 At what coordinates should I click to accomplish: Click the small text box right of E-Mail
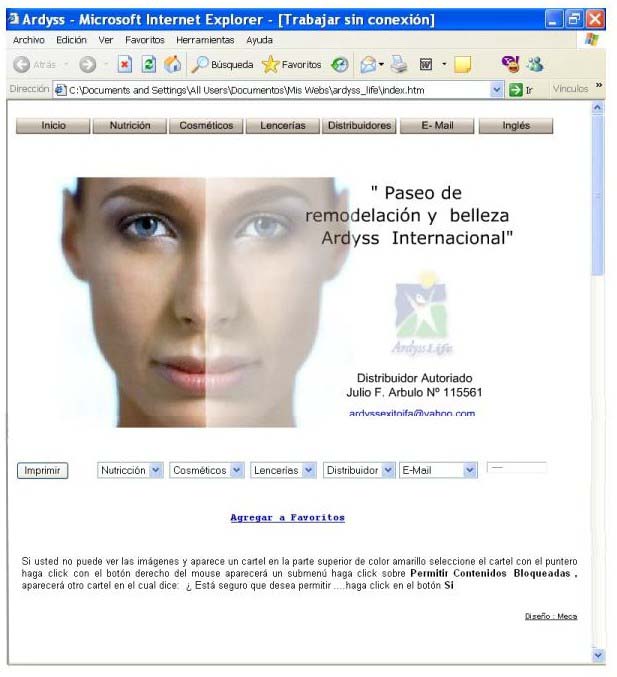pyautogui.click(x=516, y=467)
